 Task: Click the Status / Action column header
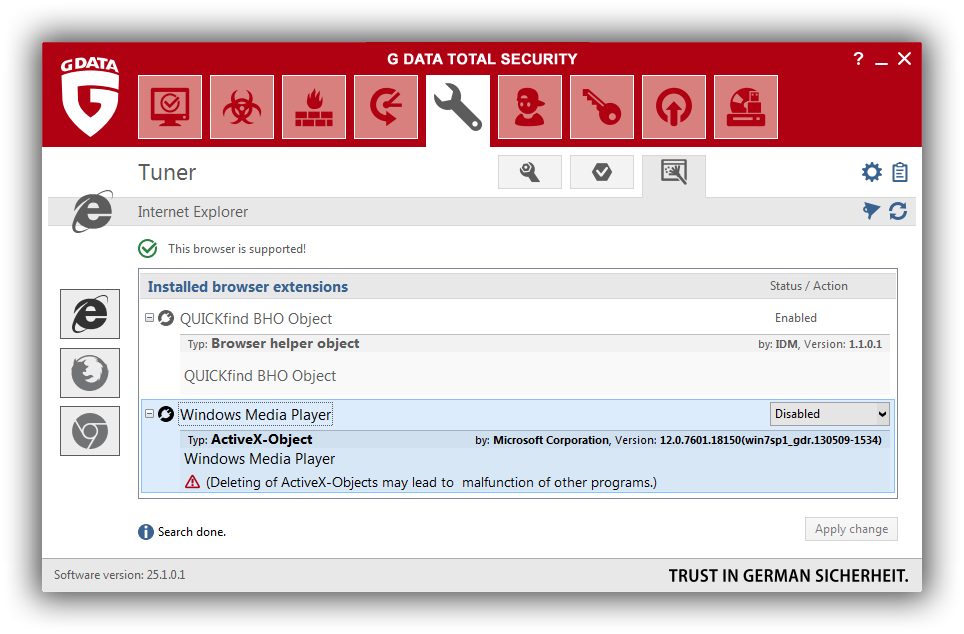pyautogui.click(x=808, y=286)
